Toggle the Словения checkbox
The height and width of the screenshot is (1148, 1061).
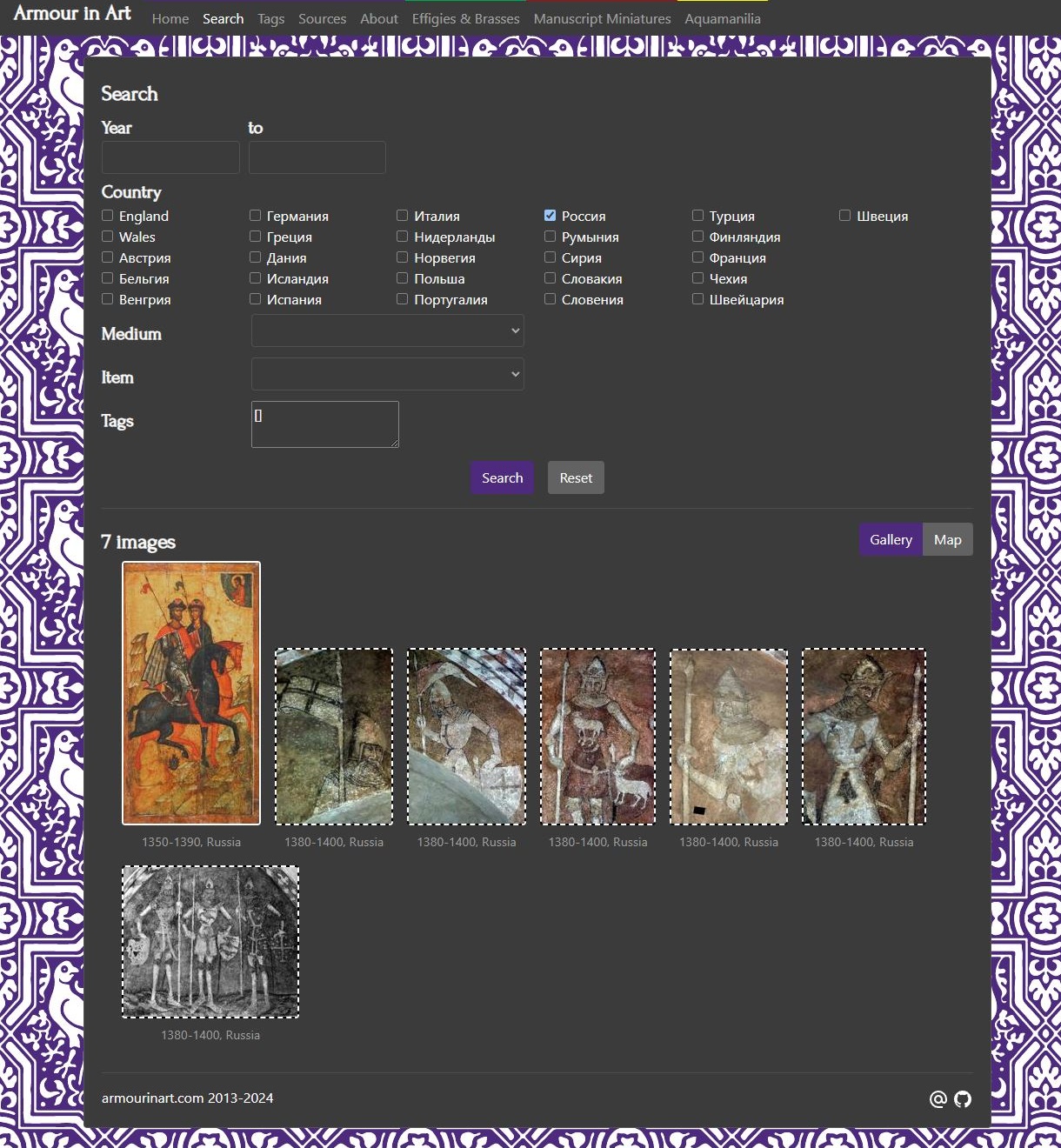(x=551, y=299)
